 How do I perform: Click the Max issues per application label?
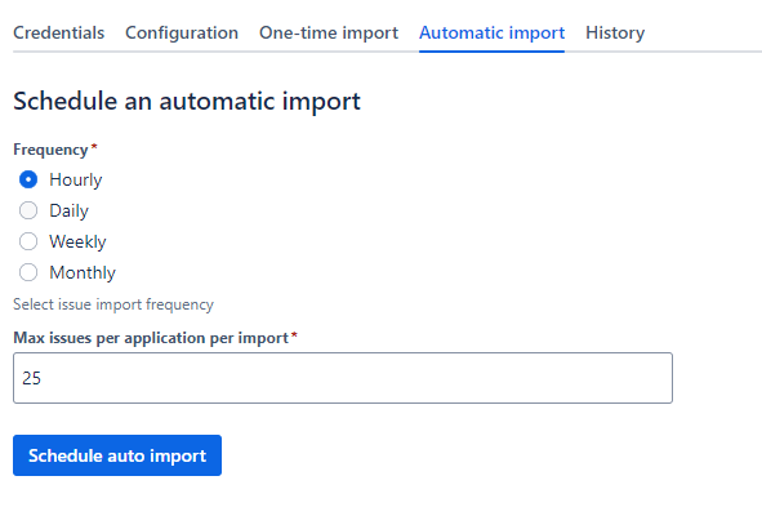[x=150, y=338]
